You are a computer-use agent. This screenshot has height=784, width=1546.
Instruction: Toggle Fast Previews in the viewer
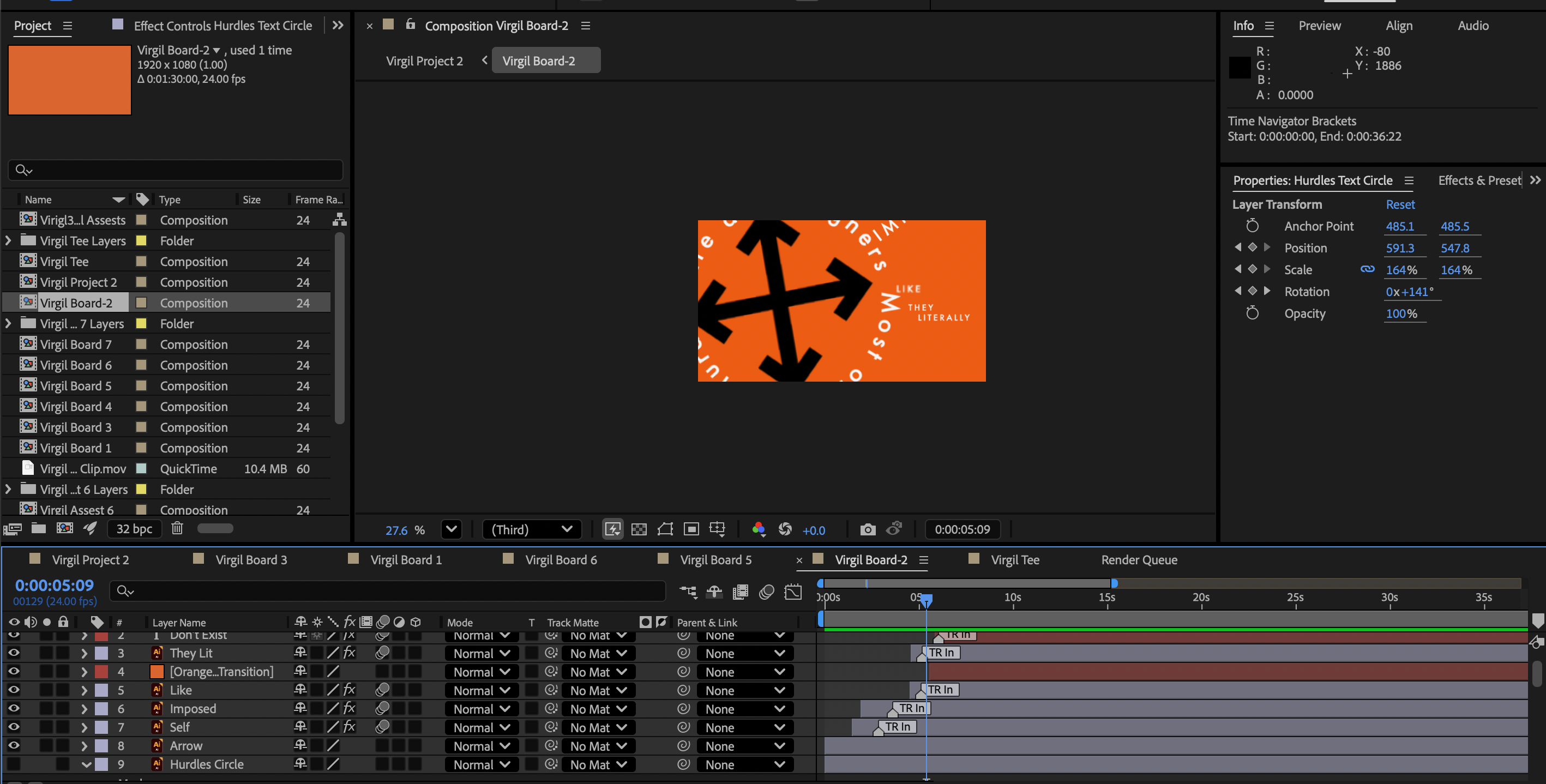613,529
